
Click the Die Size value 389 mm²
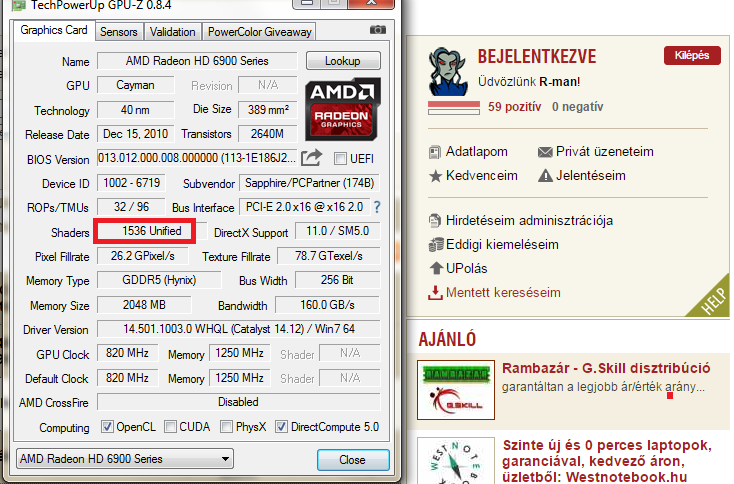coord(268,110)
